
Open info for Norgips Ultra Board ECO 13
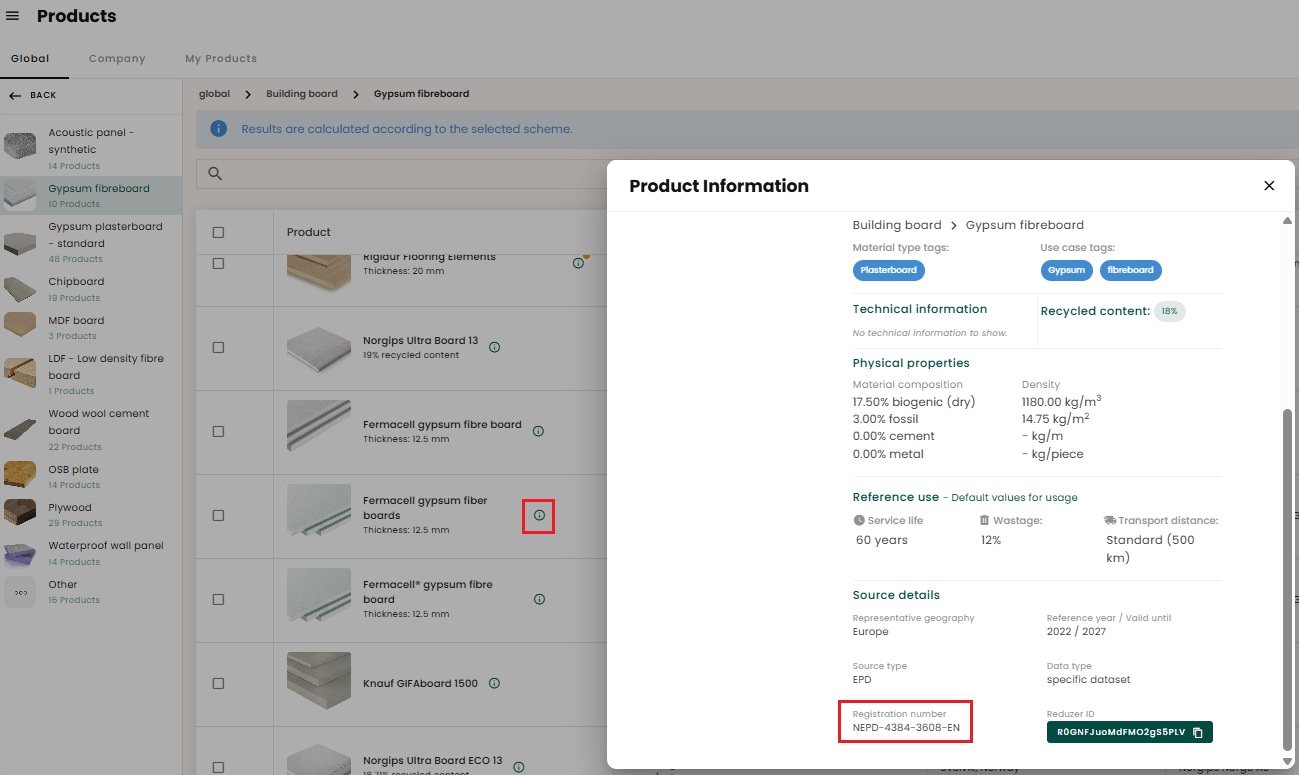coord(518,767)
